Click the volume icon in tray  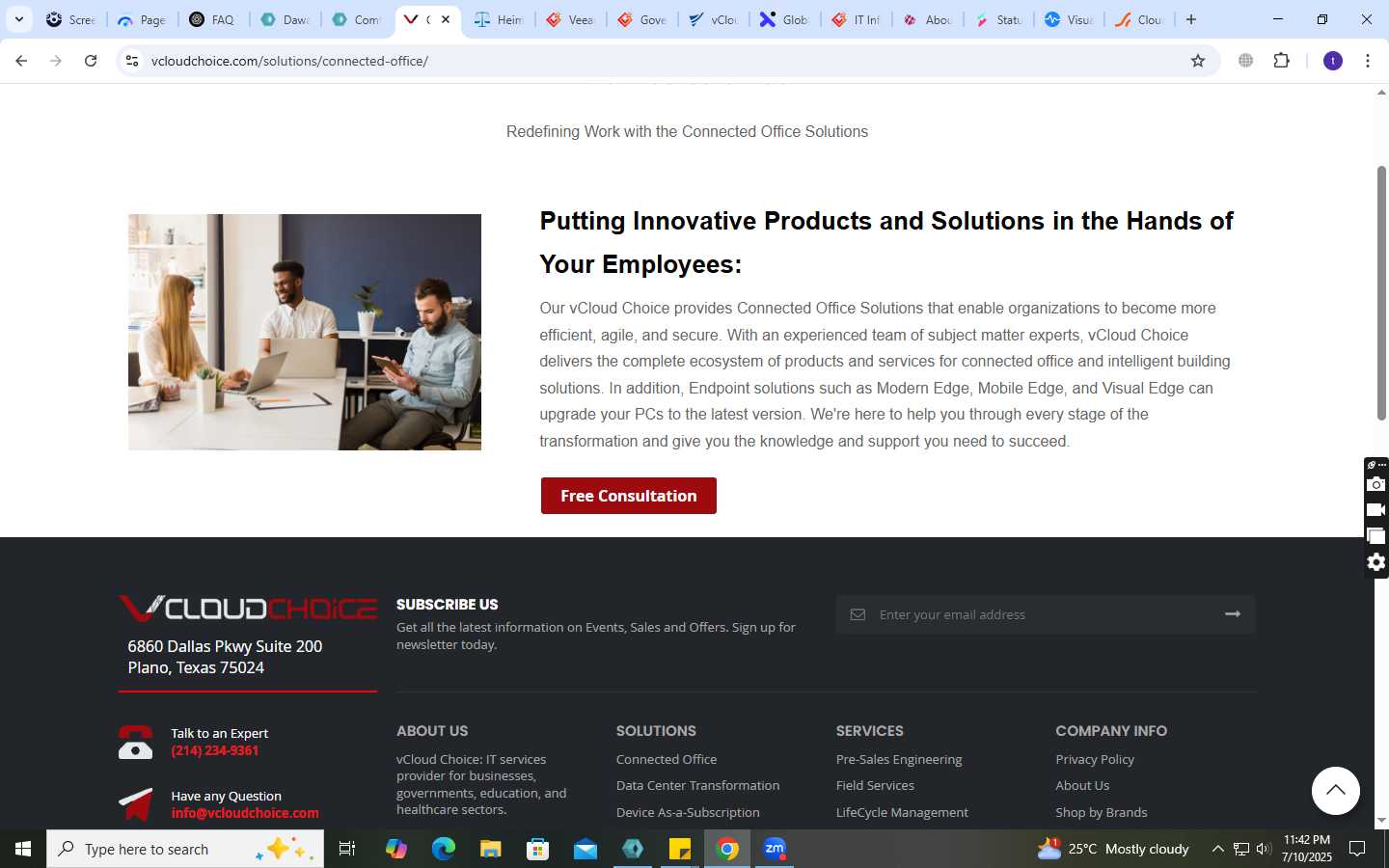click(x=1264, y=849)
